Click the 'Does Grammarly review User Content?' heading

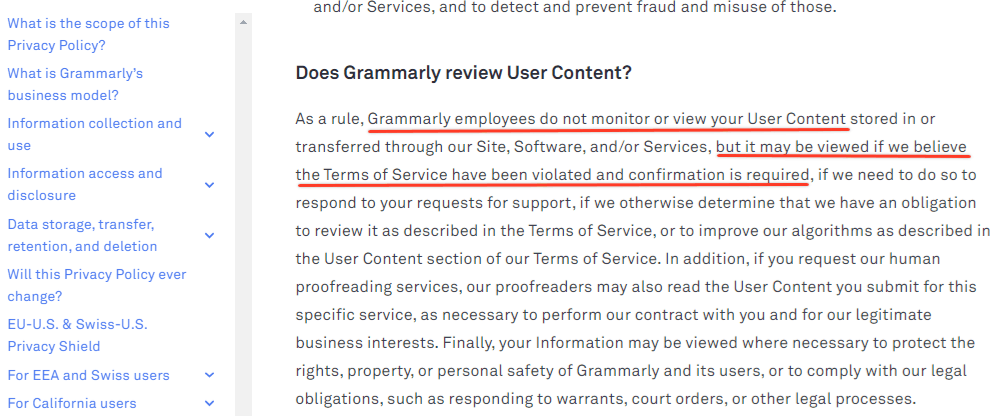(464, 73)
